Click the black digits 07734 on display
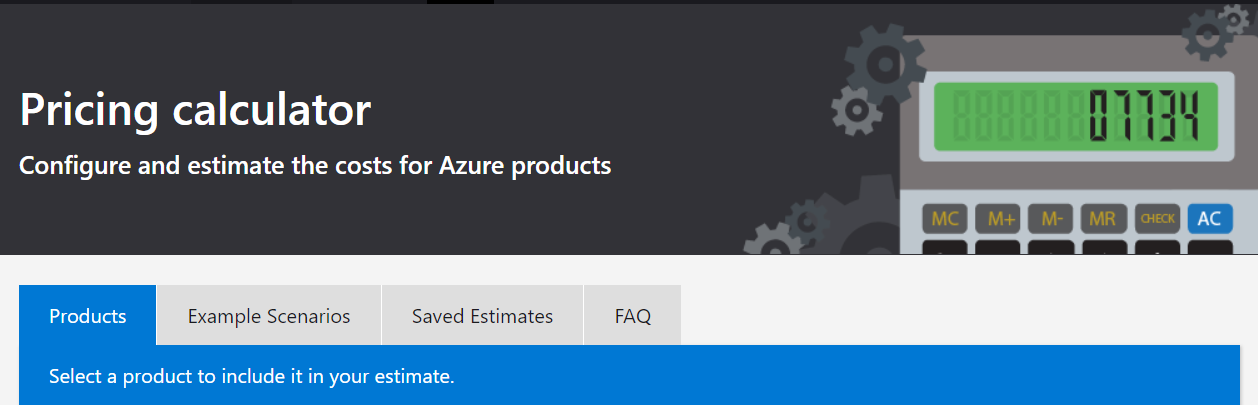The image size is (1258, 405). (1143, 116)
